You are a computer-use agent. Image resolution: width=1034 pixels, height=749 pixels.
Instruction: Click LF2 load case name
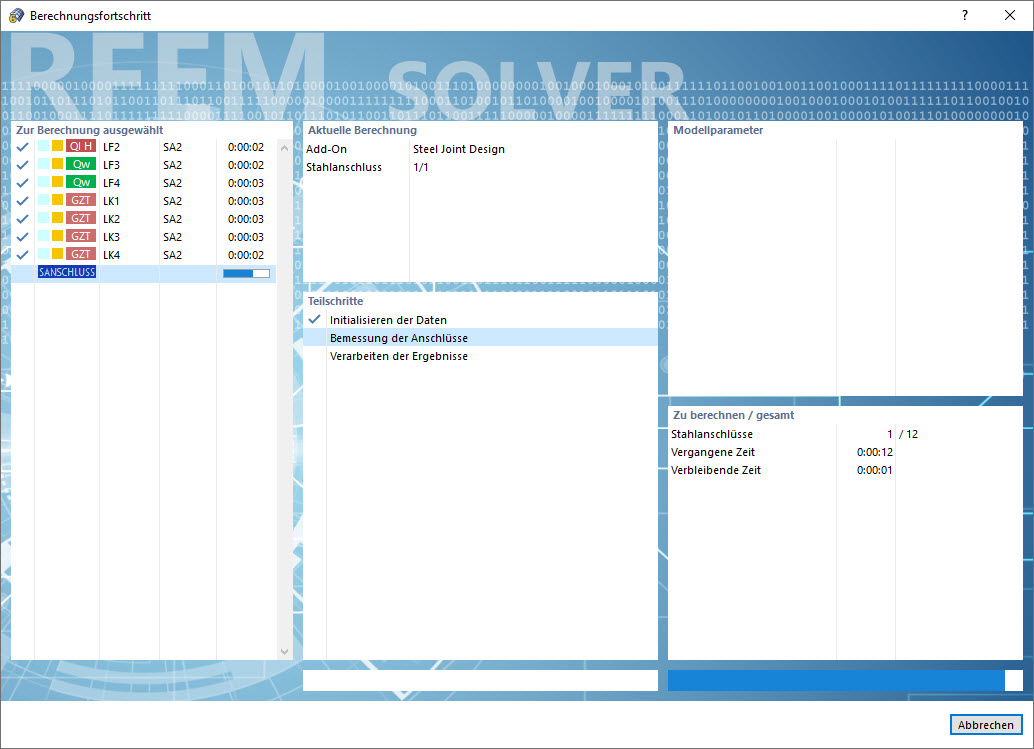111,147
